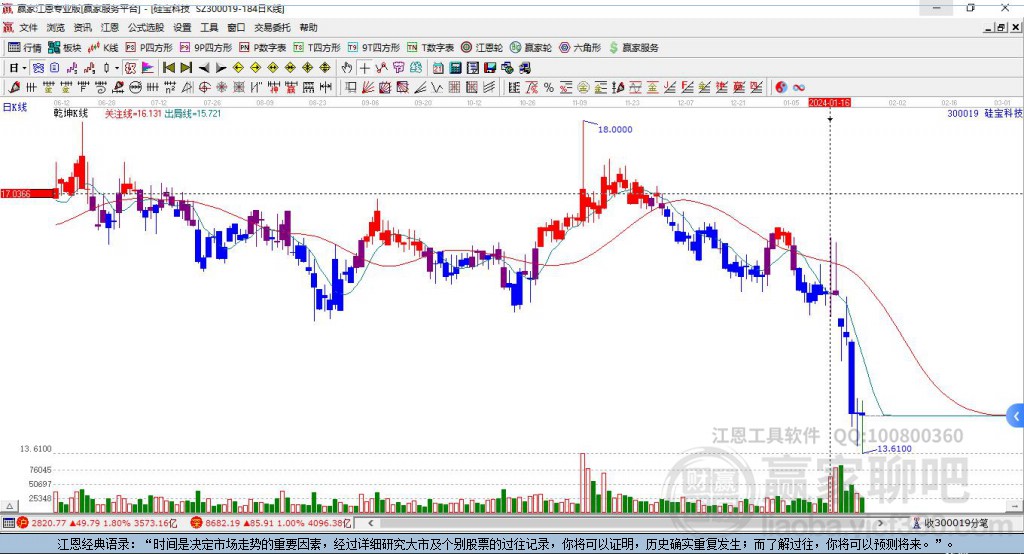Switch to the K线 chart view
This screenshot has height=554, width=1024.
click(x=103, y=48)
